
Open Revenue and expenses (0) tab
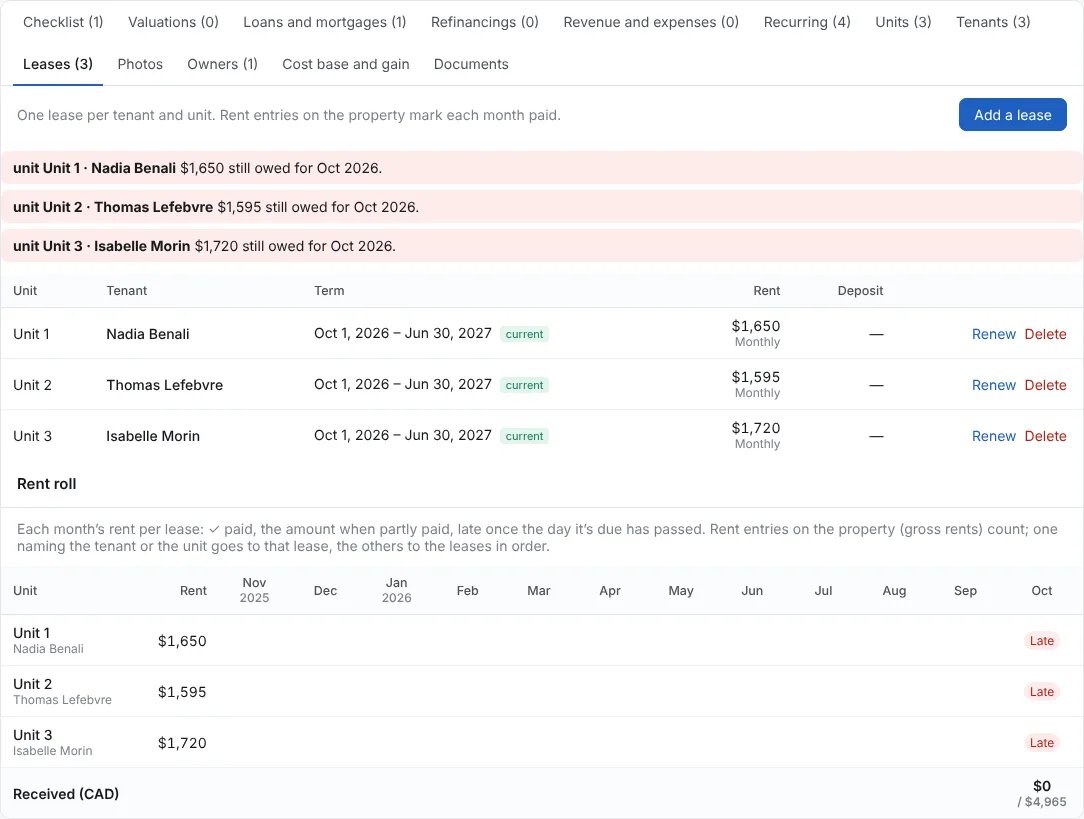point(651,22)
